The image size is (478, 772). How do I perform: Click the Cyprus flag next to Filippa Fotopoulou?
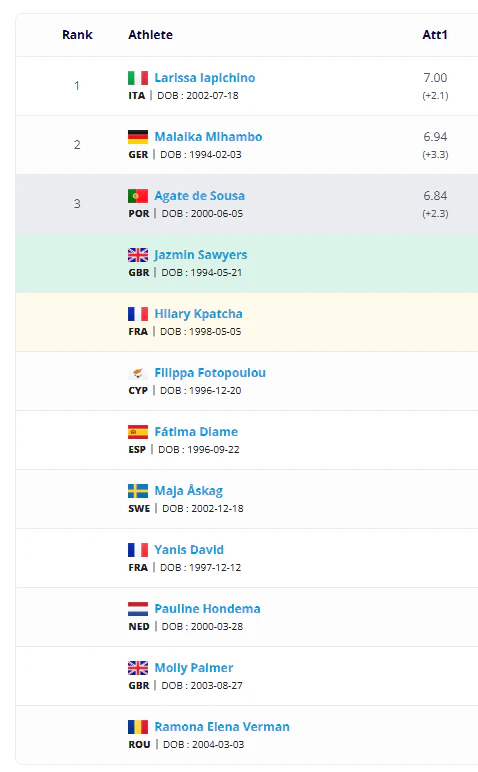(x=138, y=373)
